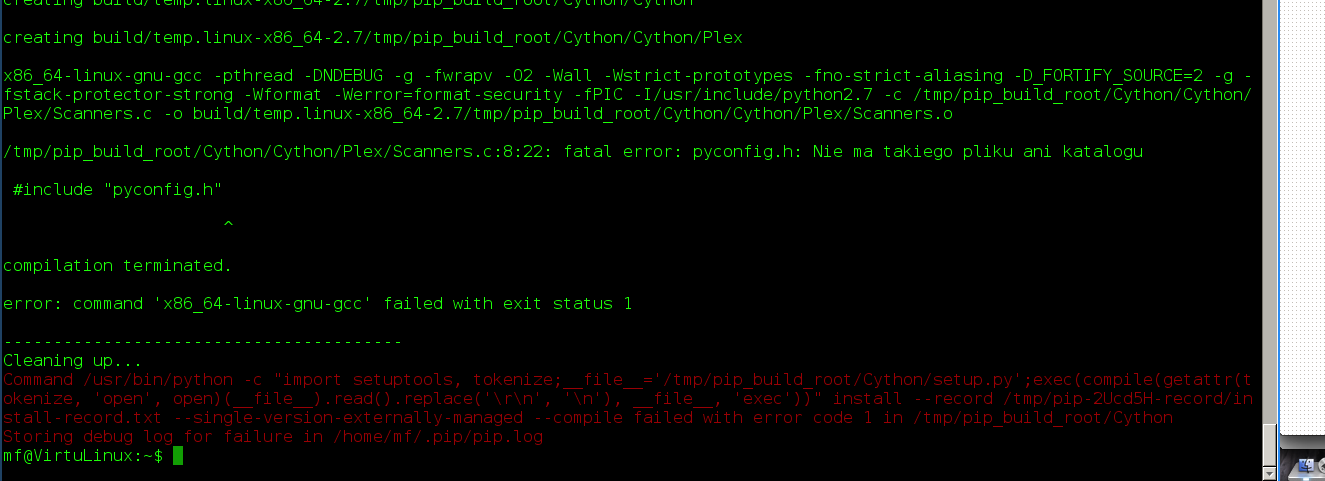Click the x86_64-linux-gnu-gcc -pthread command line
Viewport: 1325px width, 481px height.
628,76
